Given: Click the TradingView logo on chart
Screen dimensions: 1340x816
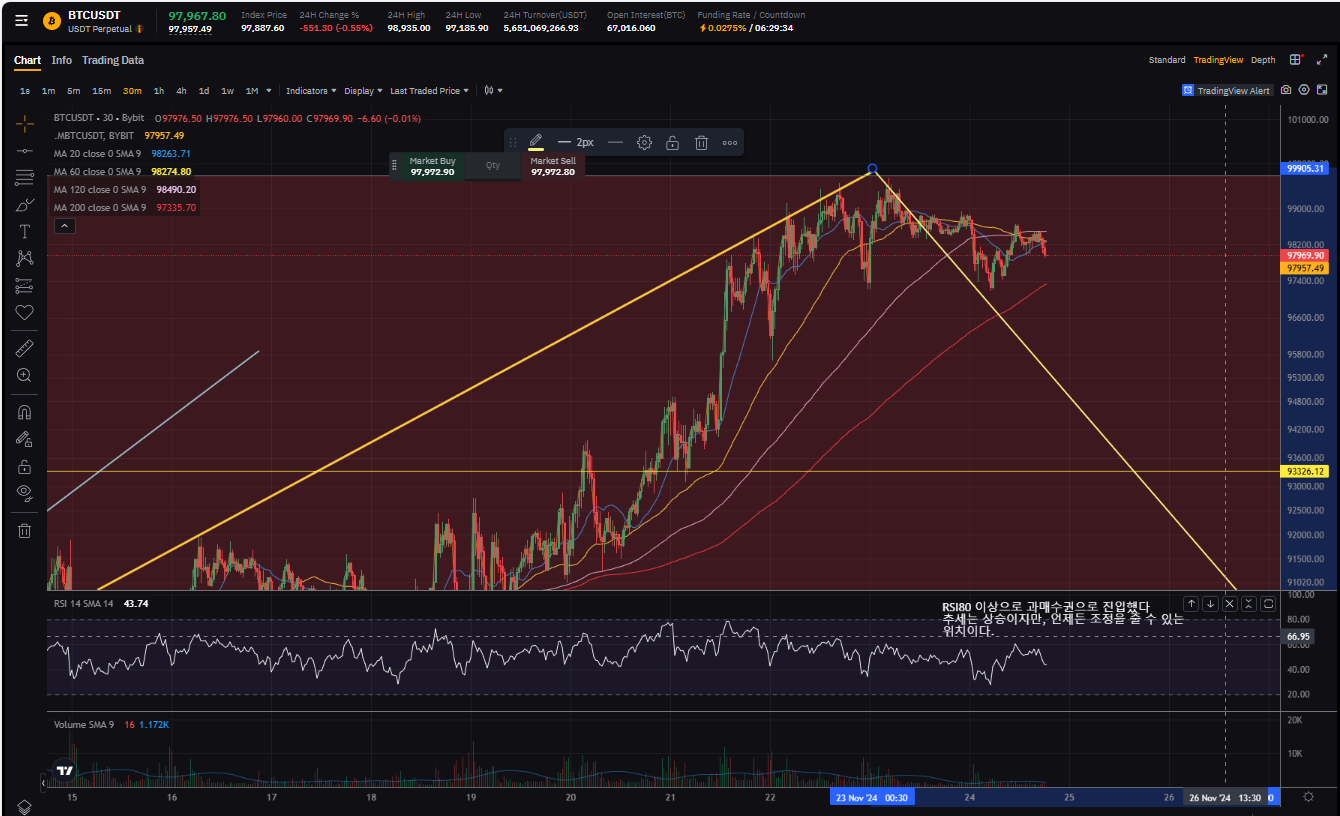Looking at the screenshot, I should [x=65, y=771].
